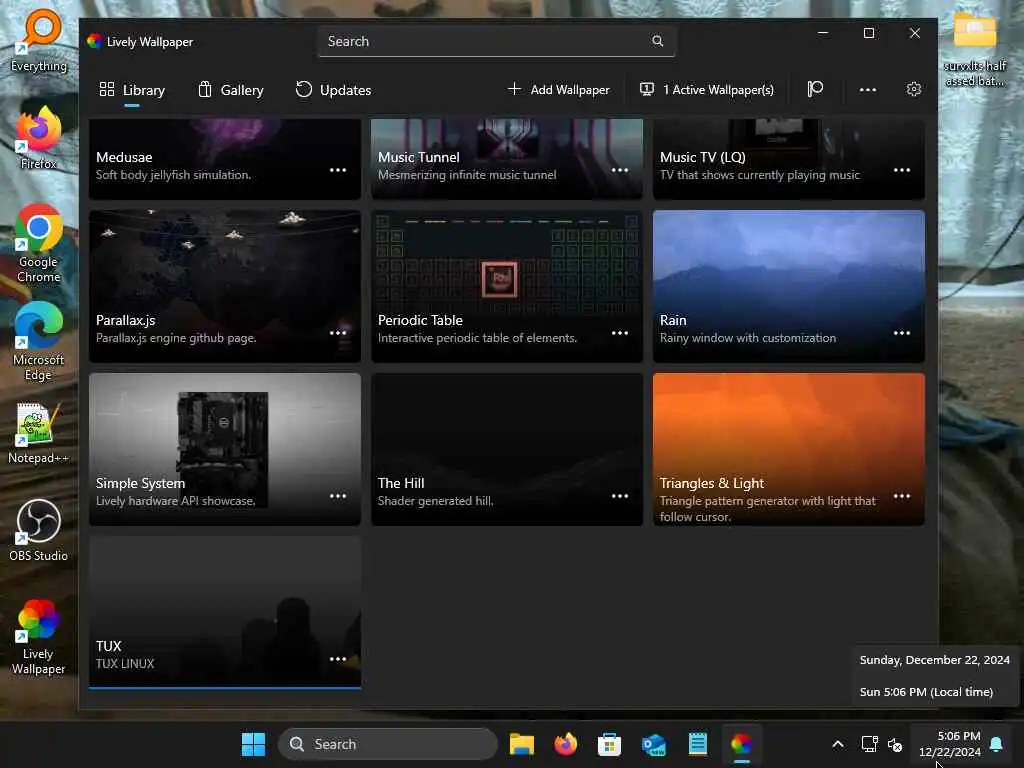
Task: Click the Music TV (LQ) title
Action: coord(703,157)
